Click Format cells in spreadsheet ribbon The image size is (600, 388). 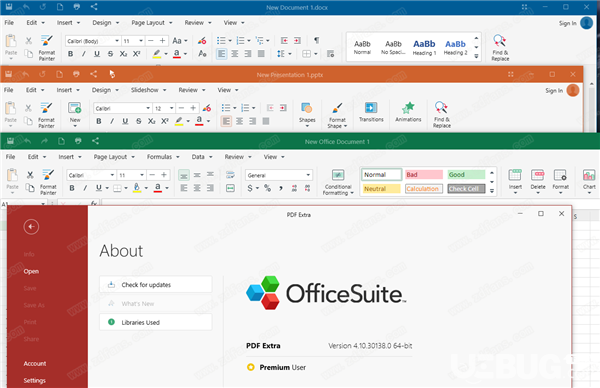560,181
